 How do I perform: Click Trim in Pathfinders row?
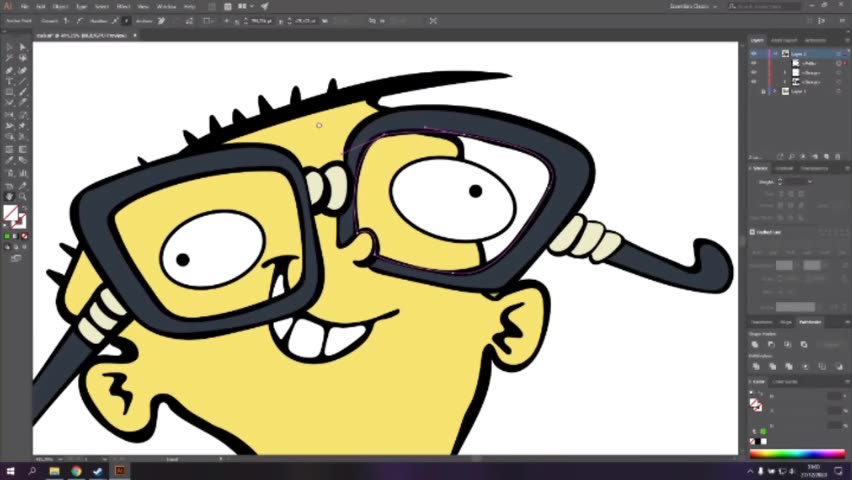pyautogui.click(x=772, y=366)
